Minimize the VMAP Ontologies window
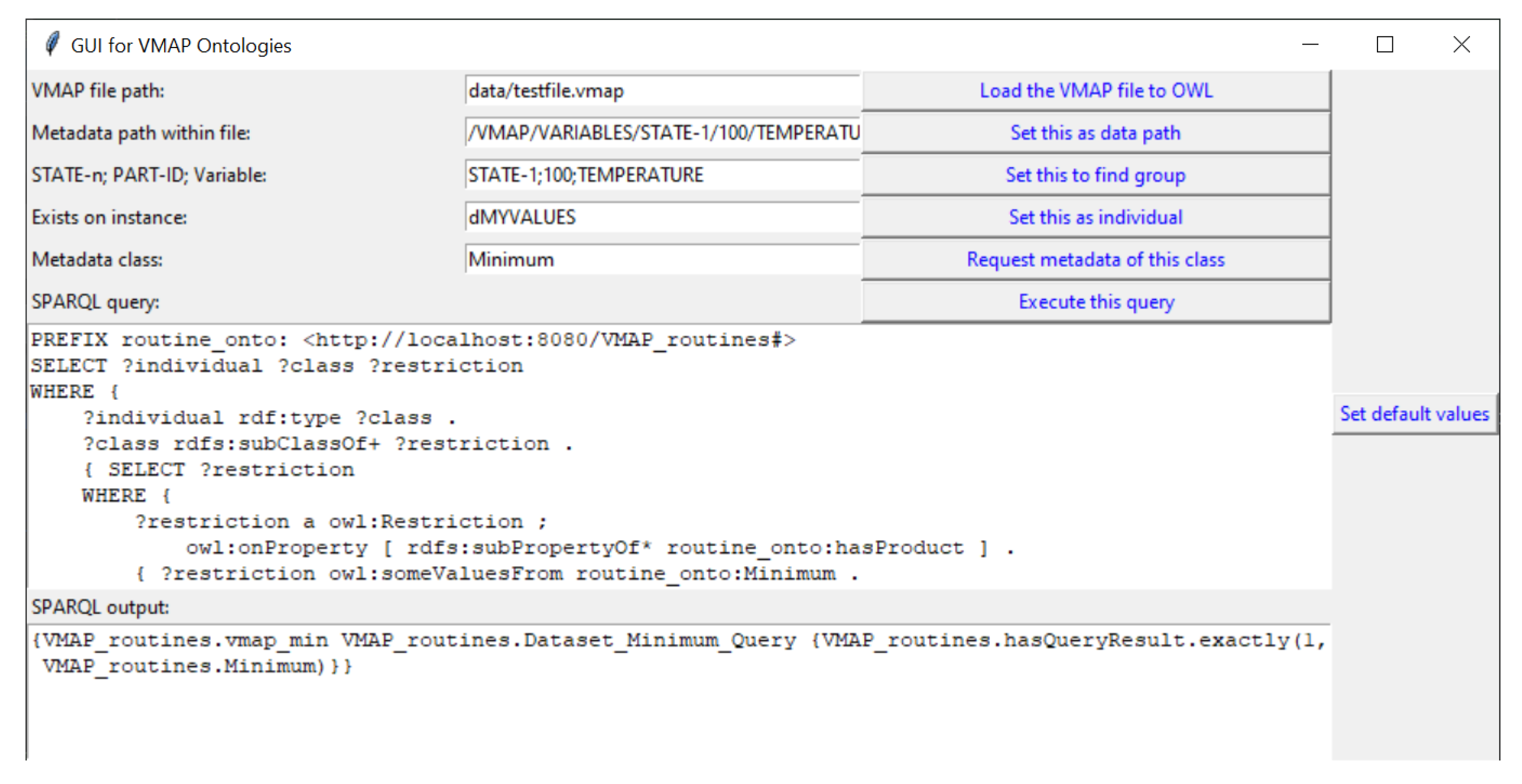The image size is (1522, 784). (1310, 45)
